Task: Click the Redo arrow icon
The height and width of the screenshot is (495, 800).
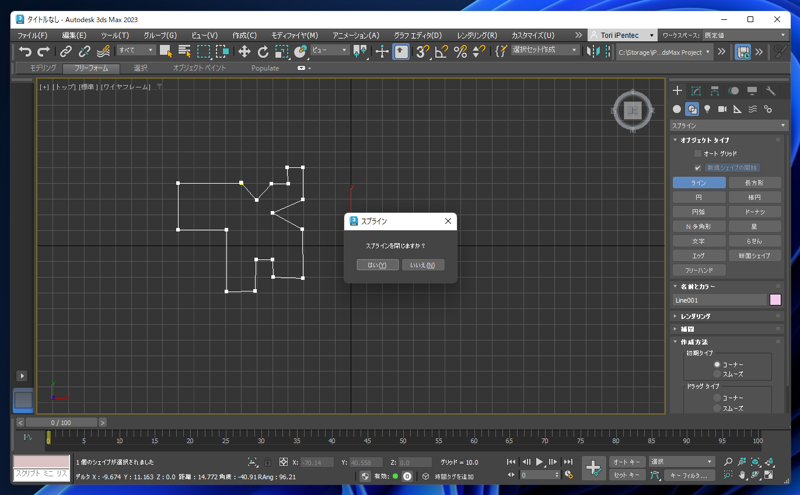Action: tap(44, 52)
